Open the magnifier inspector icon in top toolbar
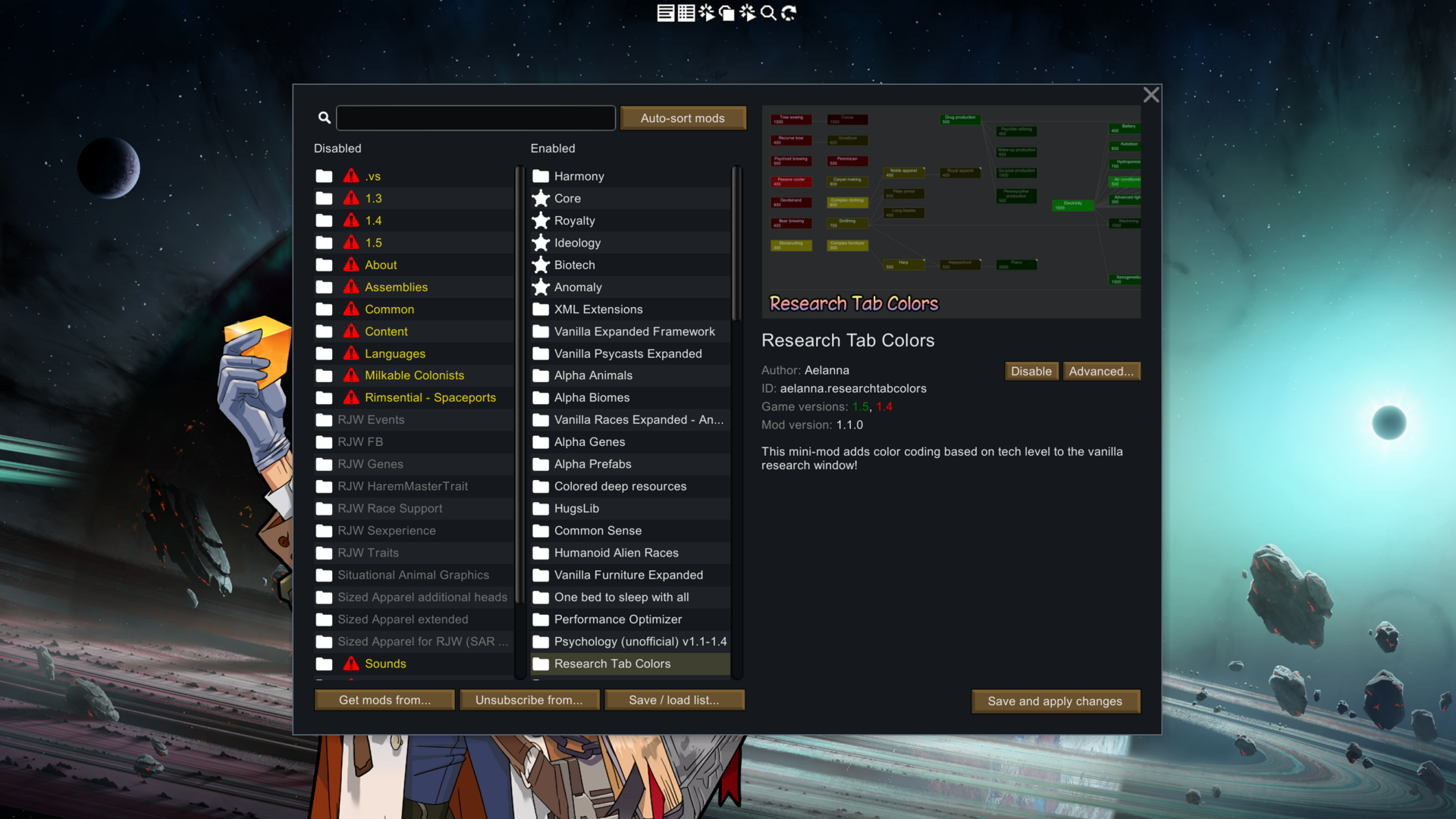 point(768,13)
